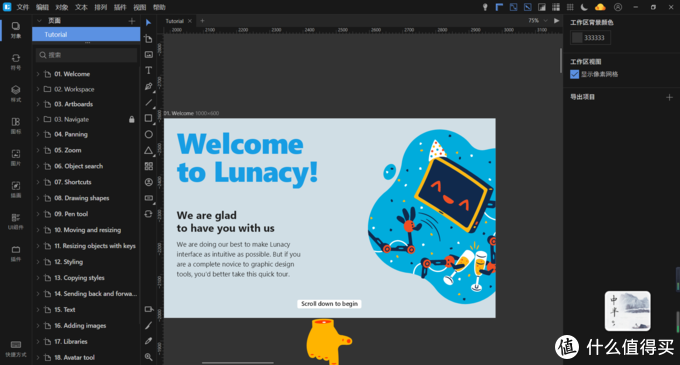Select the Oval tool
The height and width of the screenshot is (365, 680).
pos(148,134)
